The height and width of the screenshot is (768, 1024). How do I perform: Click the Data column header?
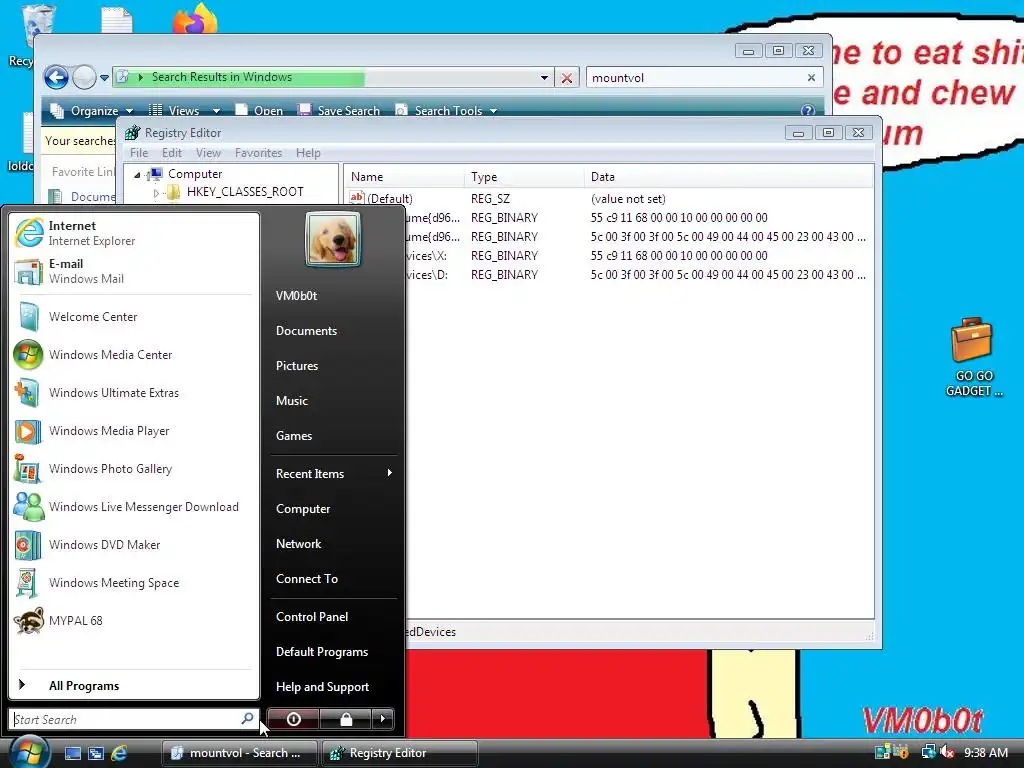pyautogui.click(x=728, y=177)
